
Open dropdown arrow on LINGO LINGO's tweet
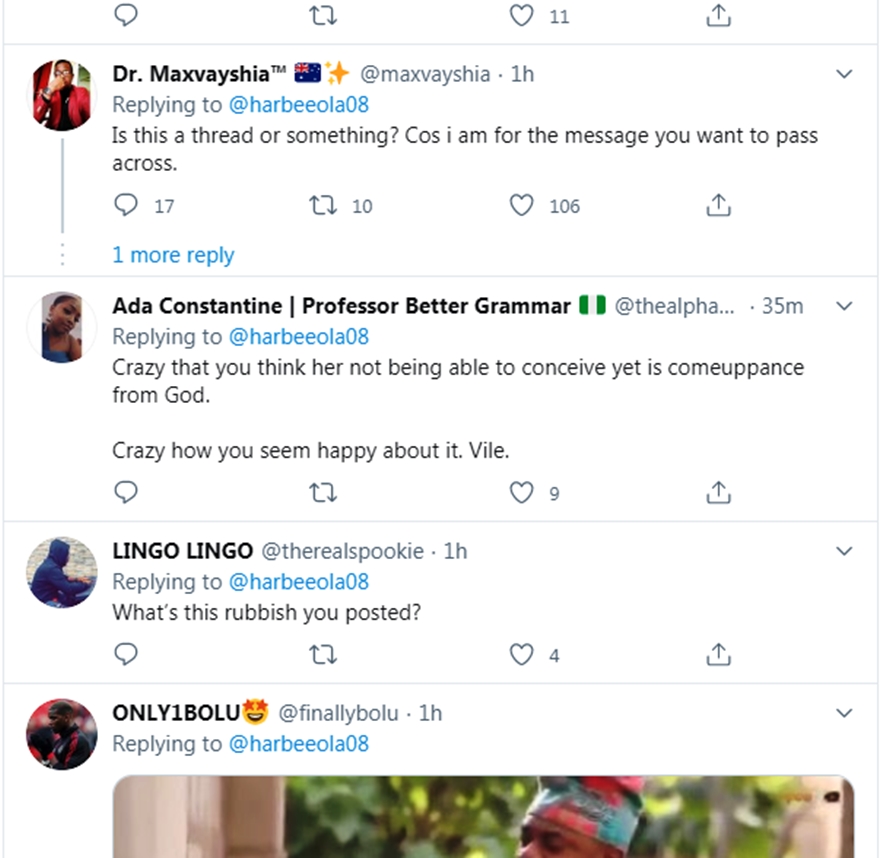tap(845, 551)
